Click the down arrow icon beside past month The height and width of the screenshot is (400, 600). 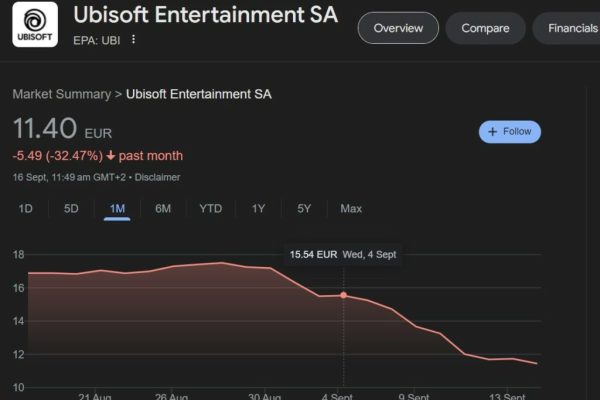pyautogui.click(x=111, y=156)
